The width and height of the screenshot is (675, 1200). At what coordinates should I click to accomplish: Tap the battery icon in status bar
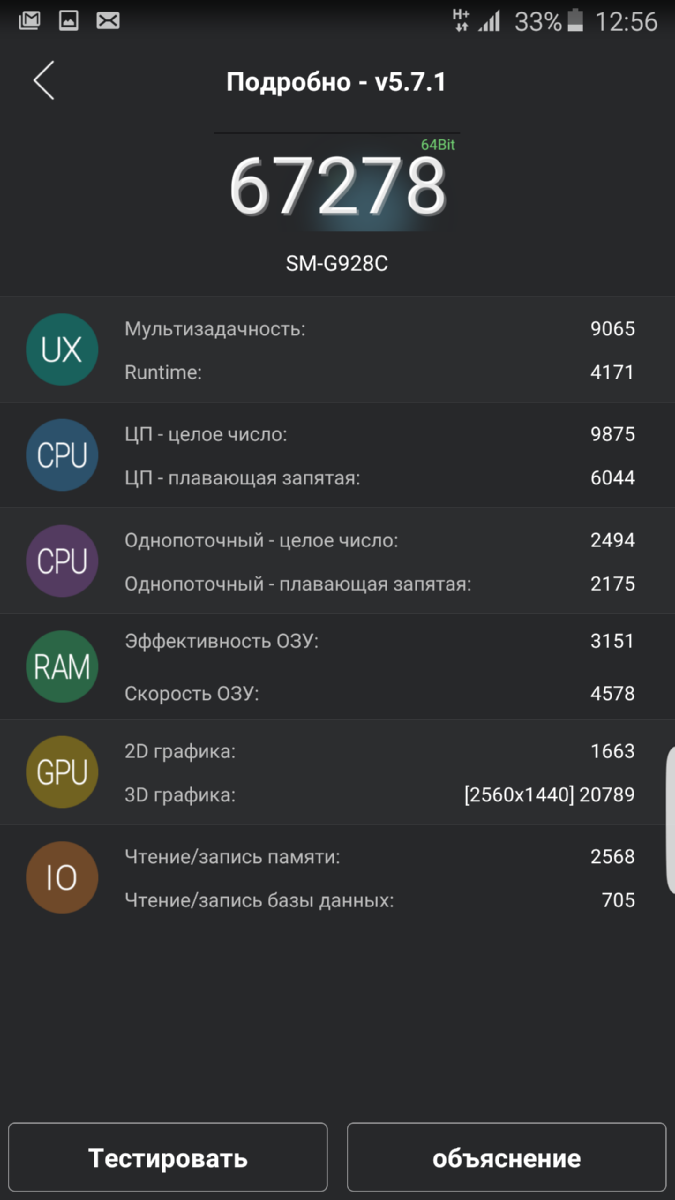pyautogui.click(x=576, y=21)
